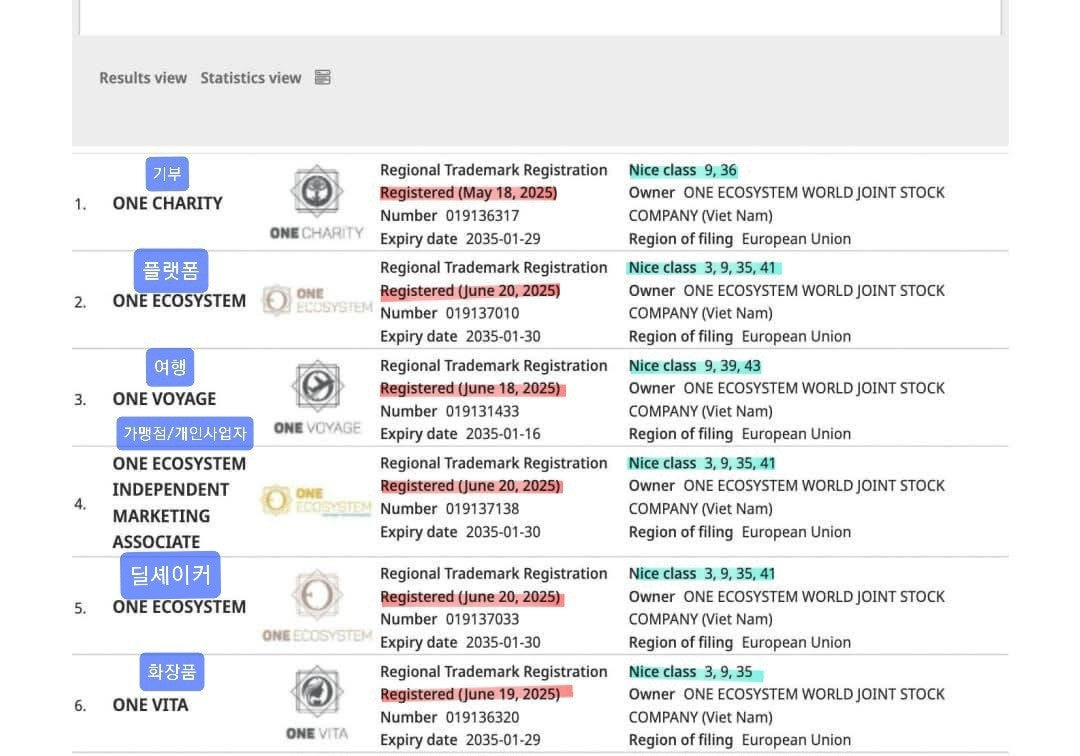Select registration number 019131433

pos(482,411)
